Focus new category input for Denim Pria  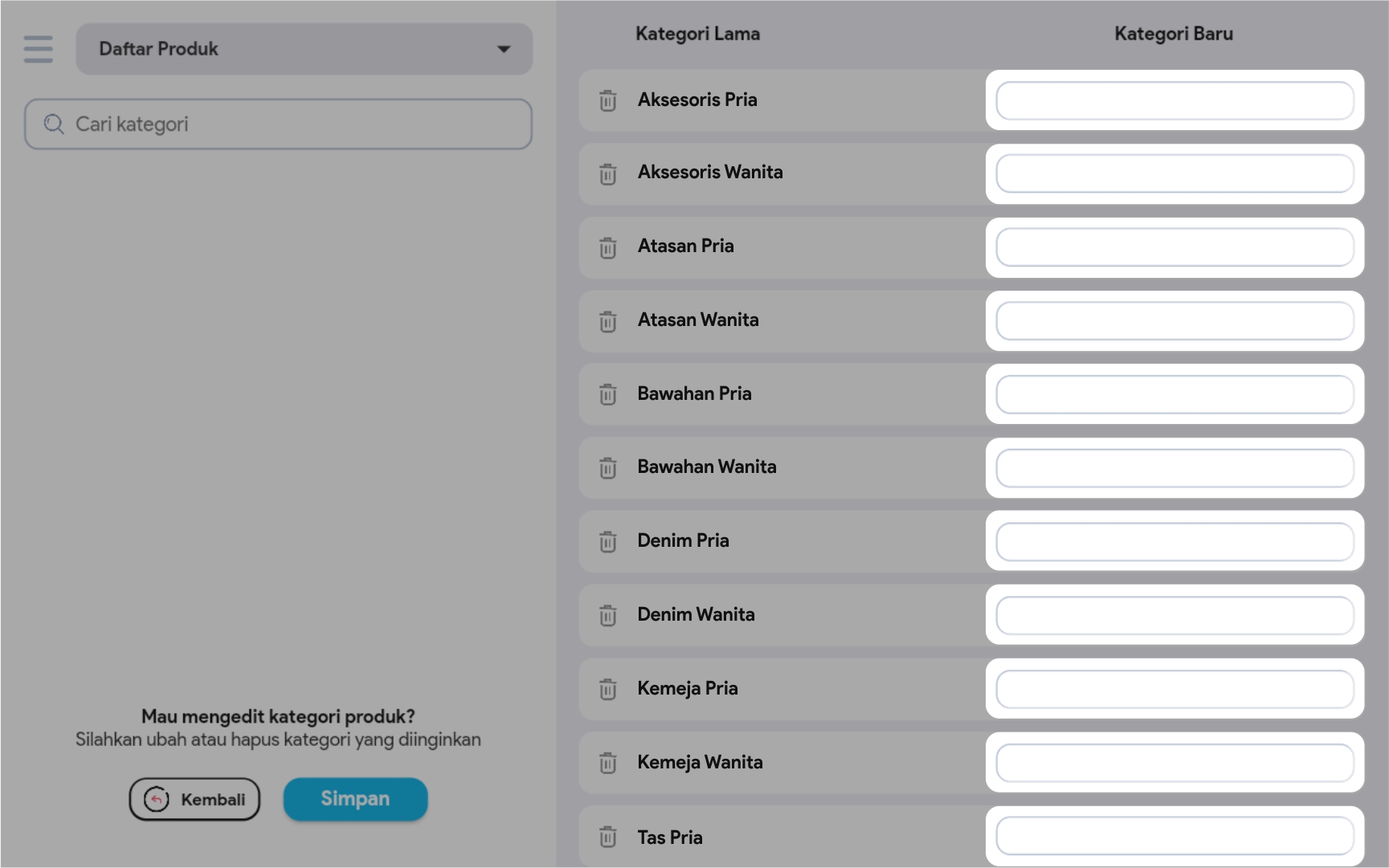(x=1175, y=542)
